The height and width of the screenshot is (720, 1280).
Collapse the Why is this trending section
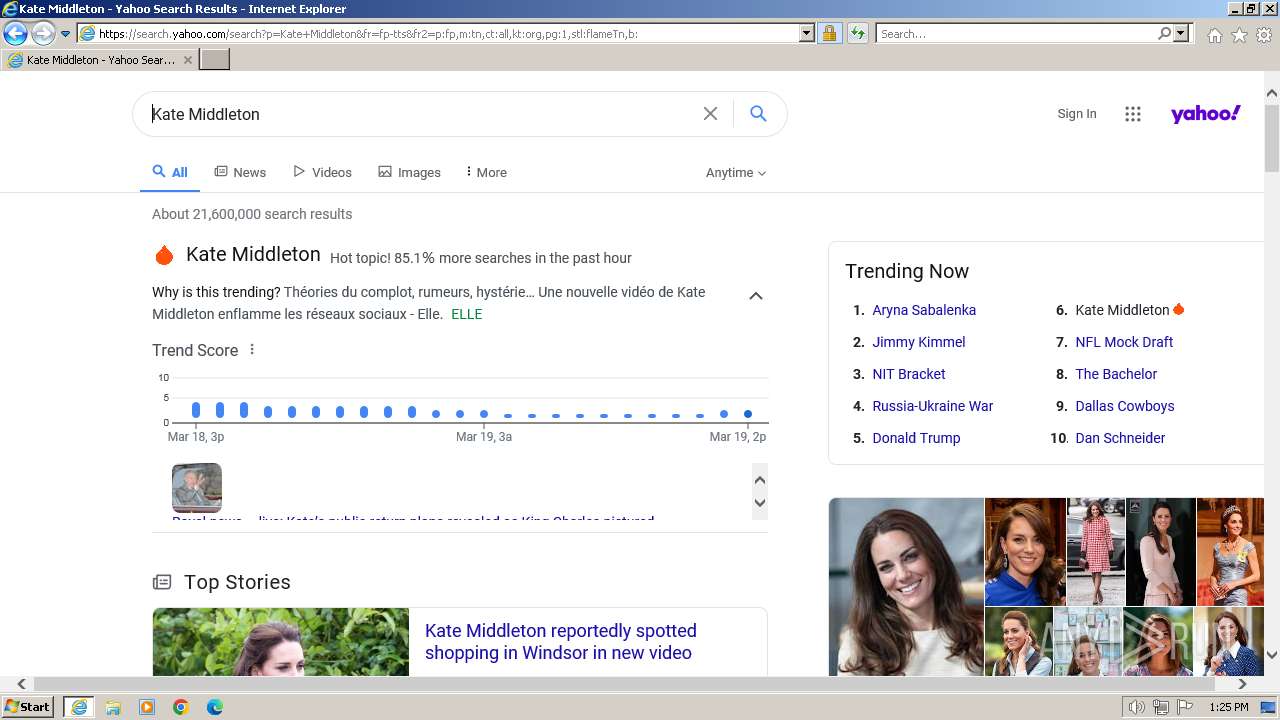(756, 296)
